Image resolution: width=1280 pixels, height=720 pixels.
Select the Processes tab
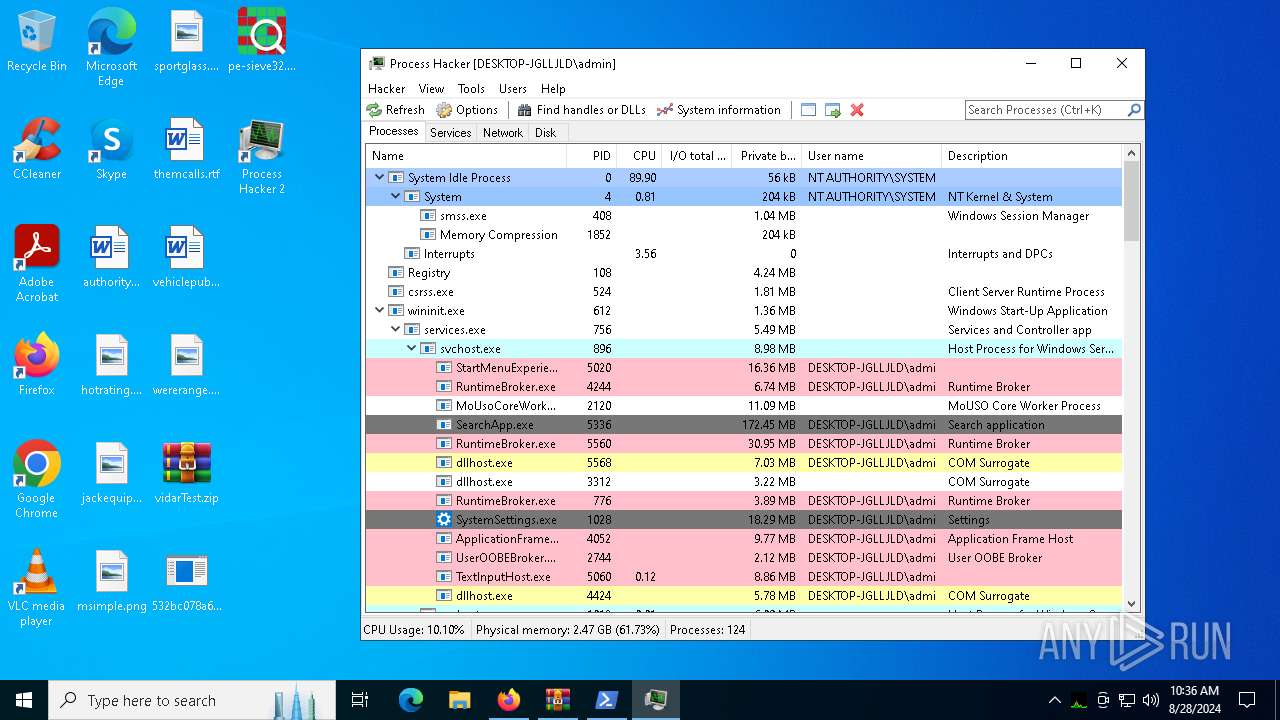click(394, 131)
